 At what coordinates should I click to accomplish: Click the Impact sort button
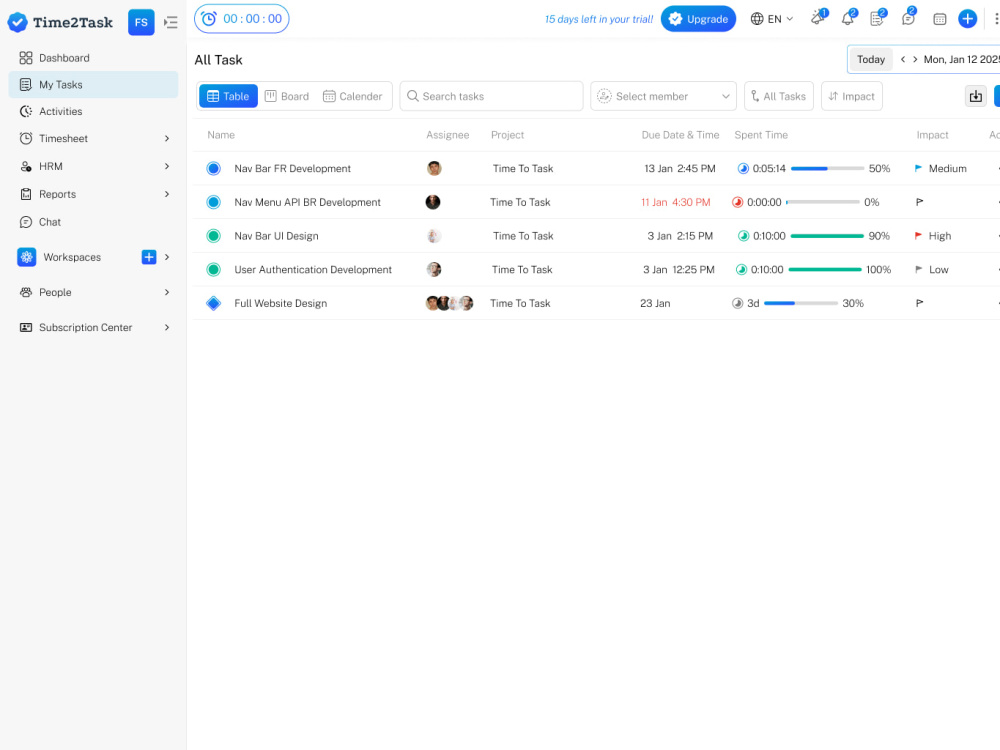coord(851,96)
